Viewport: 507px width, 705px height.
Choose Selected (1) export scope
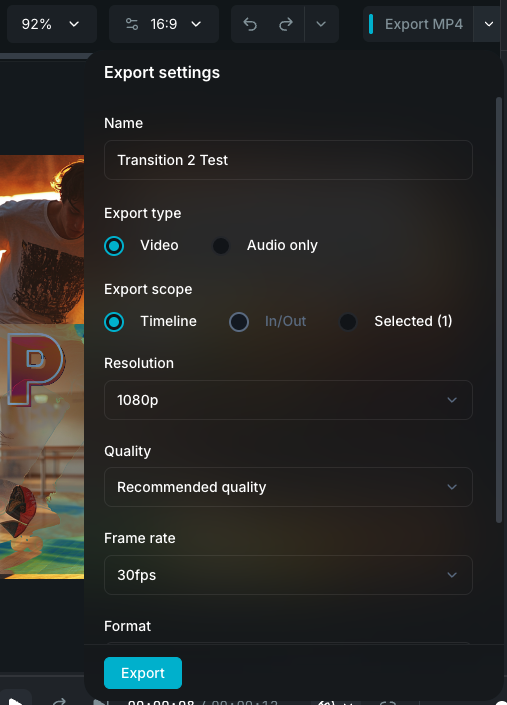pos(348,322)
